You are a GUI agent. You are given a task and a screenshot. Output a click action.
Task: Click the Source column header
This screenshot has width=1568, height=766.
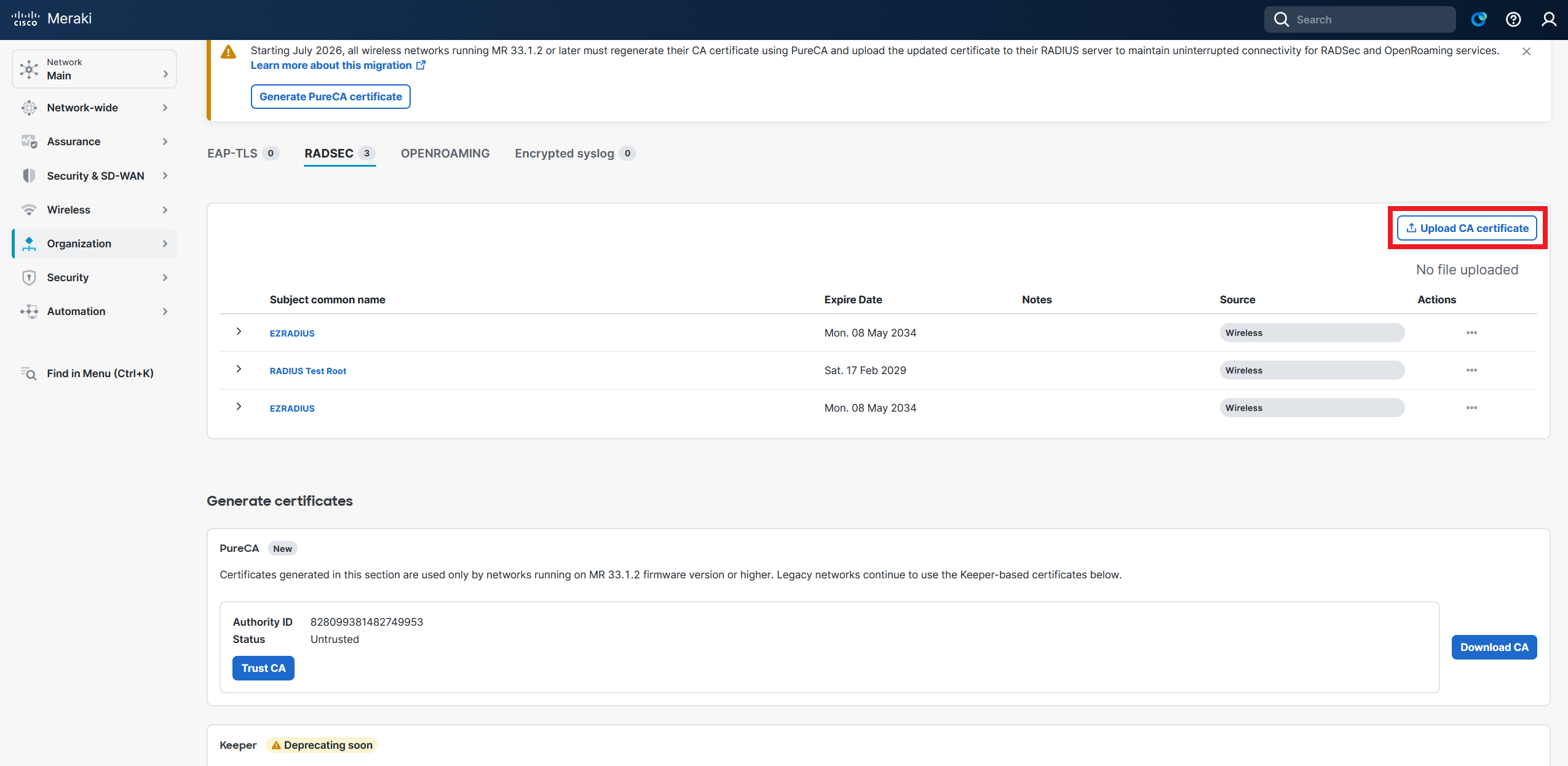tap(1238, 300)
